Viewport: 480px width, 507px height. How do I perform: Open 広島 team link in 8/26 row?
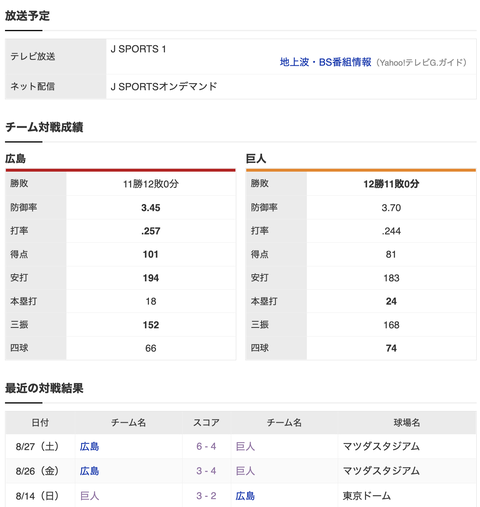coord(89,471)
